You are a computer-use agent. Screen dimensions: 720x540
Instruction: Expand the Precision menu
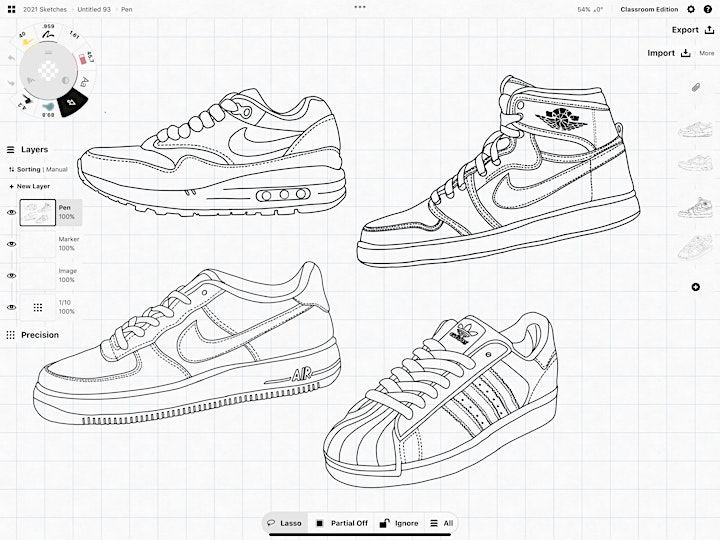pyautogui.click(x=40, y=335)
